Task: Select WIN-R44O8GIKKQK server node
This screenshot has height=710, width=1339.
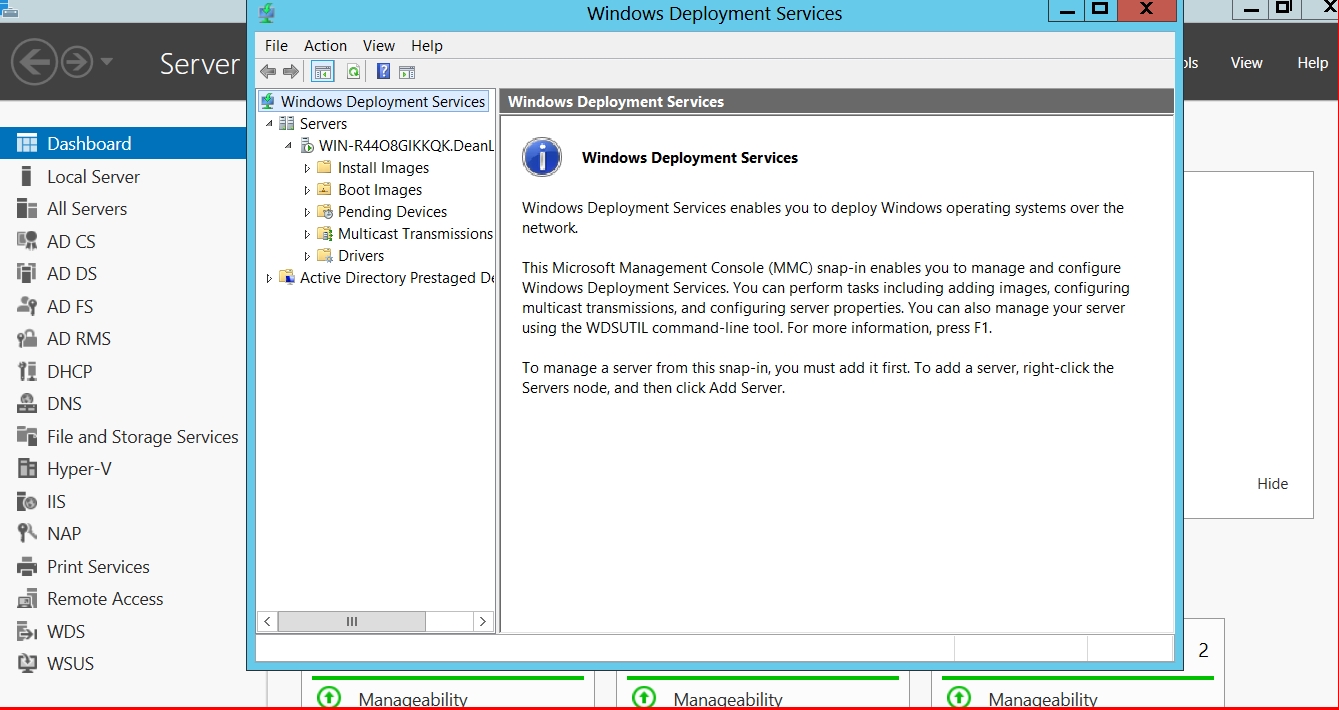Action: 406,146
